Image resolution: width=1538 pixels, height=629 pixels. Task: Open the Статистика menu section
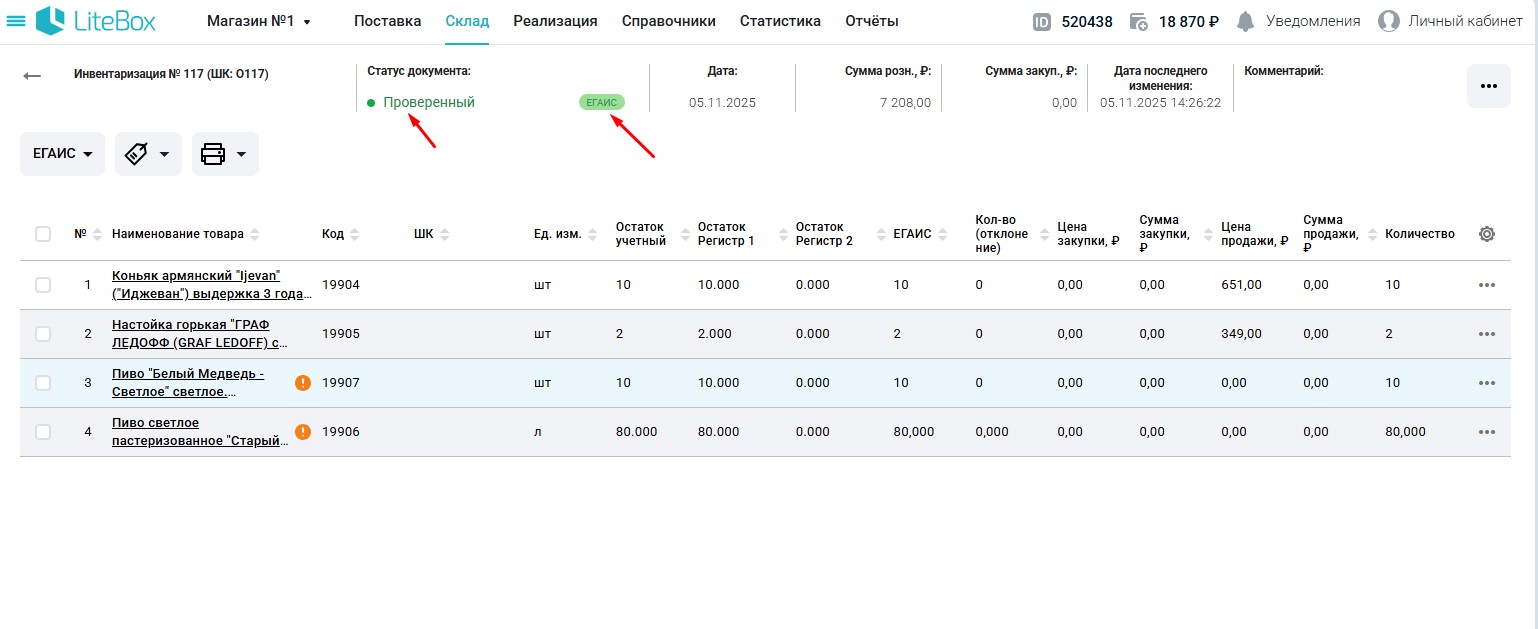780,21
